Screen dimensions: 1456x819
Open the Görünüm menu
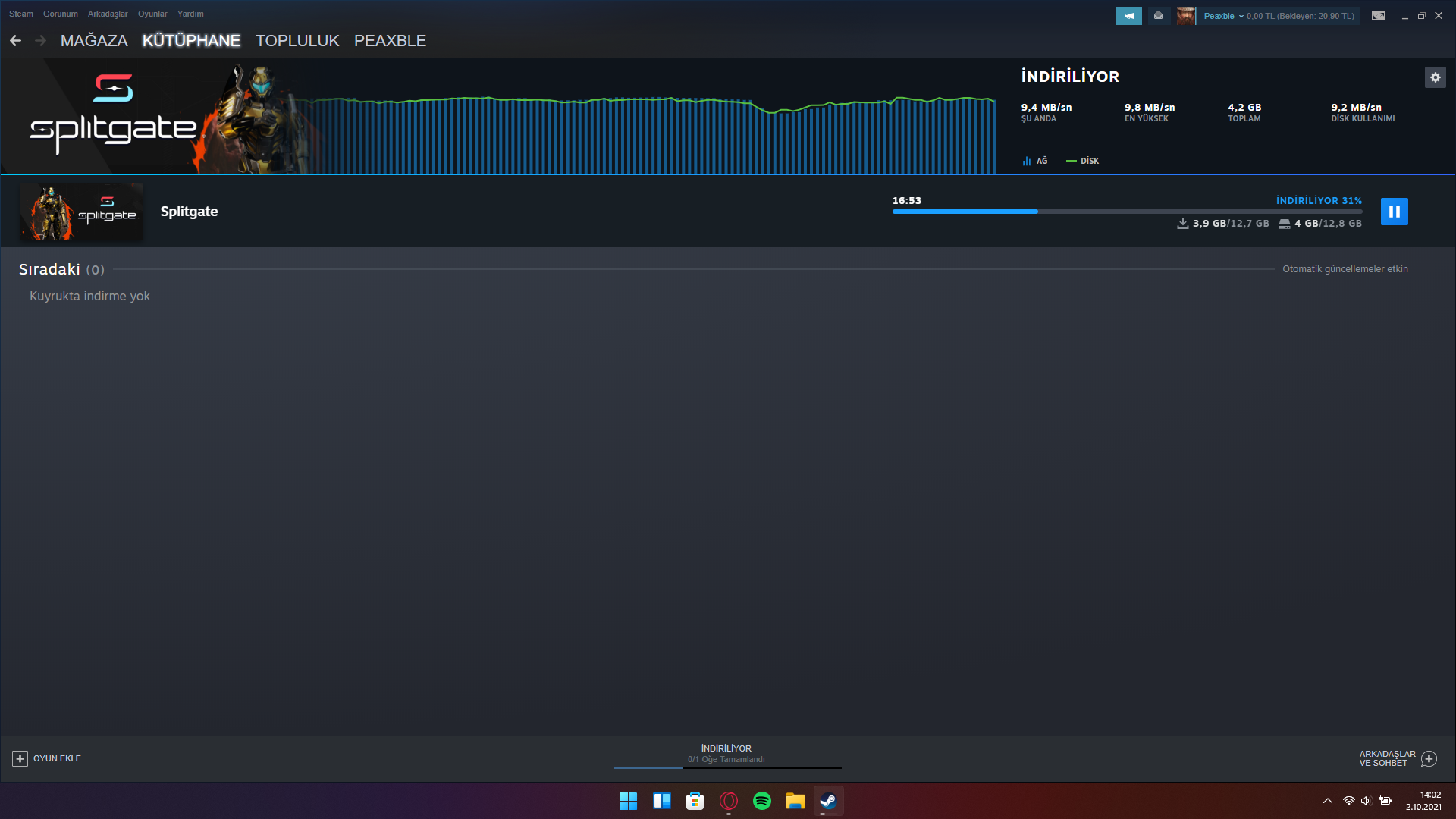tap(60, 14)
